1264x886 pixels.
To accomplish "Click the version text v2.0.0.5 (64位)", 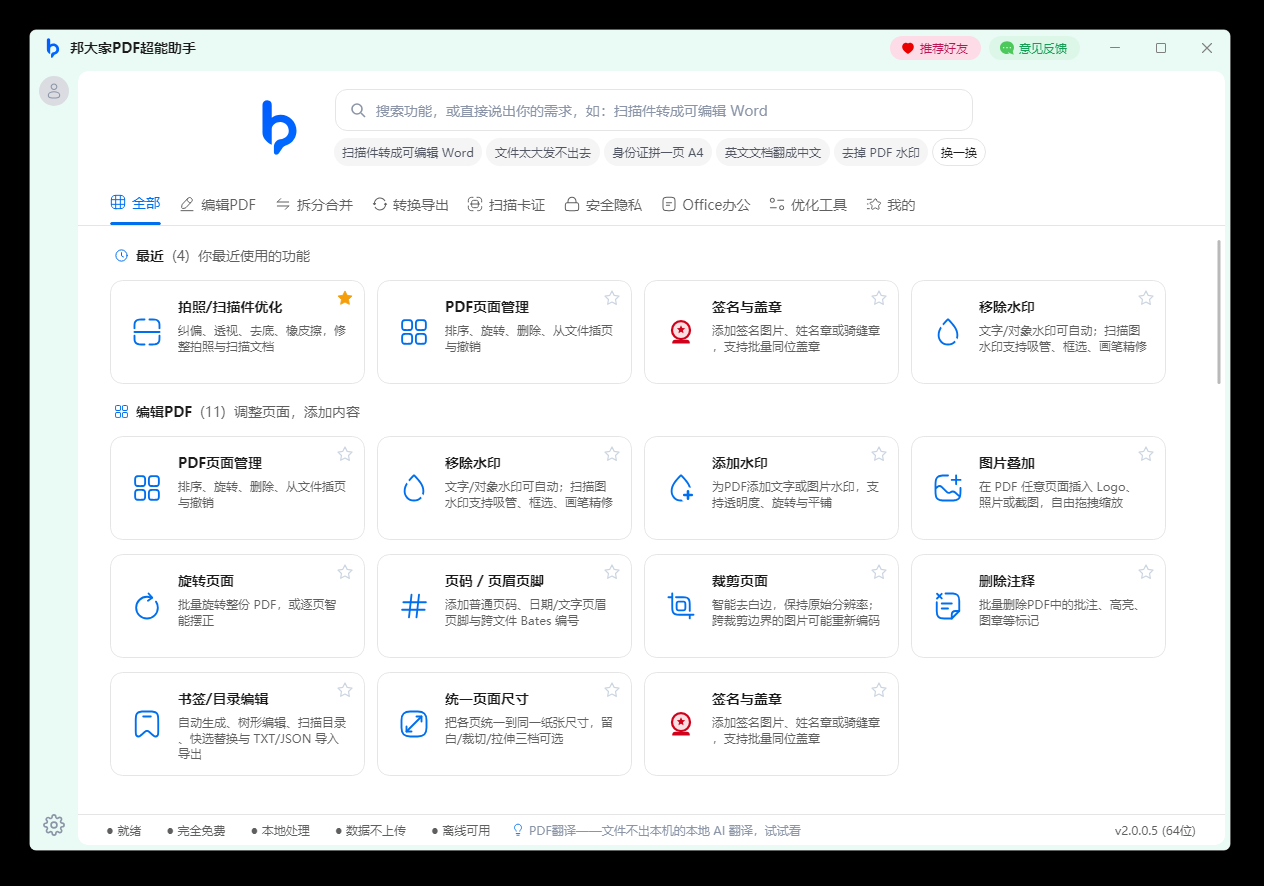I will tap(1155, 830).
